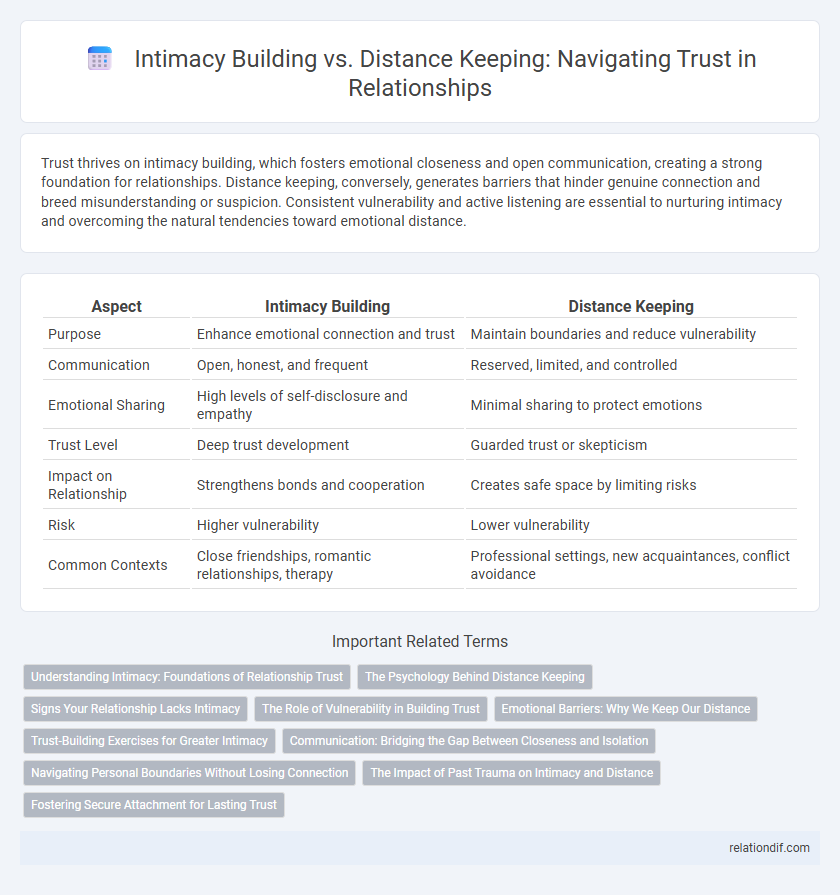The image size is (840, 895).
Task: Click 'Open, honest, and frequent' cell
Action: pos(282,365)
